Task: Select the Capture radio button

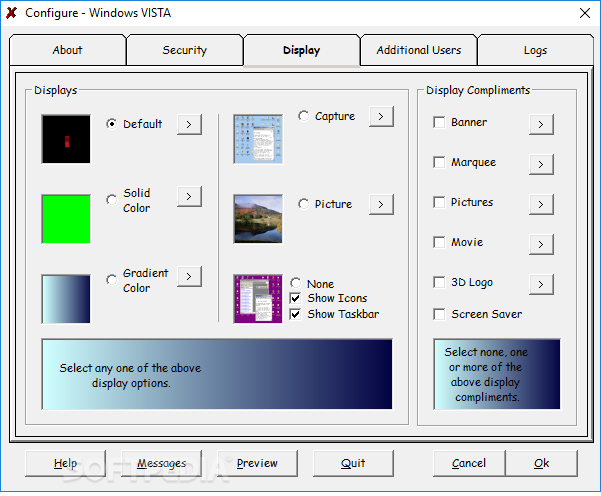Action: (x=304, y=115)
